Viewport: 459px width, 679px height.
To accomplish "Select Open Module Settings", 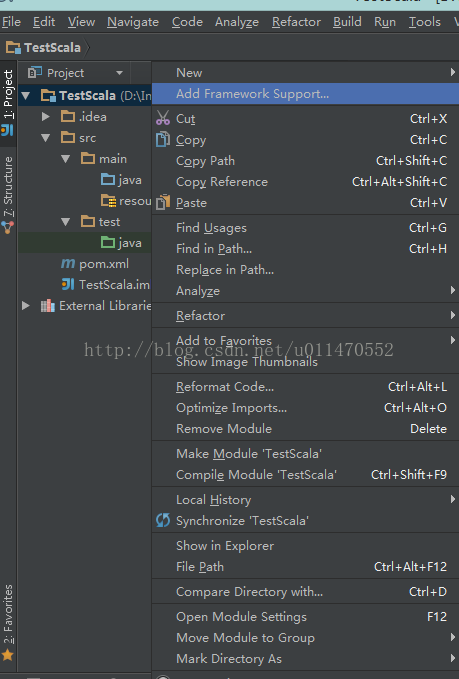I will (305, 617).
